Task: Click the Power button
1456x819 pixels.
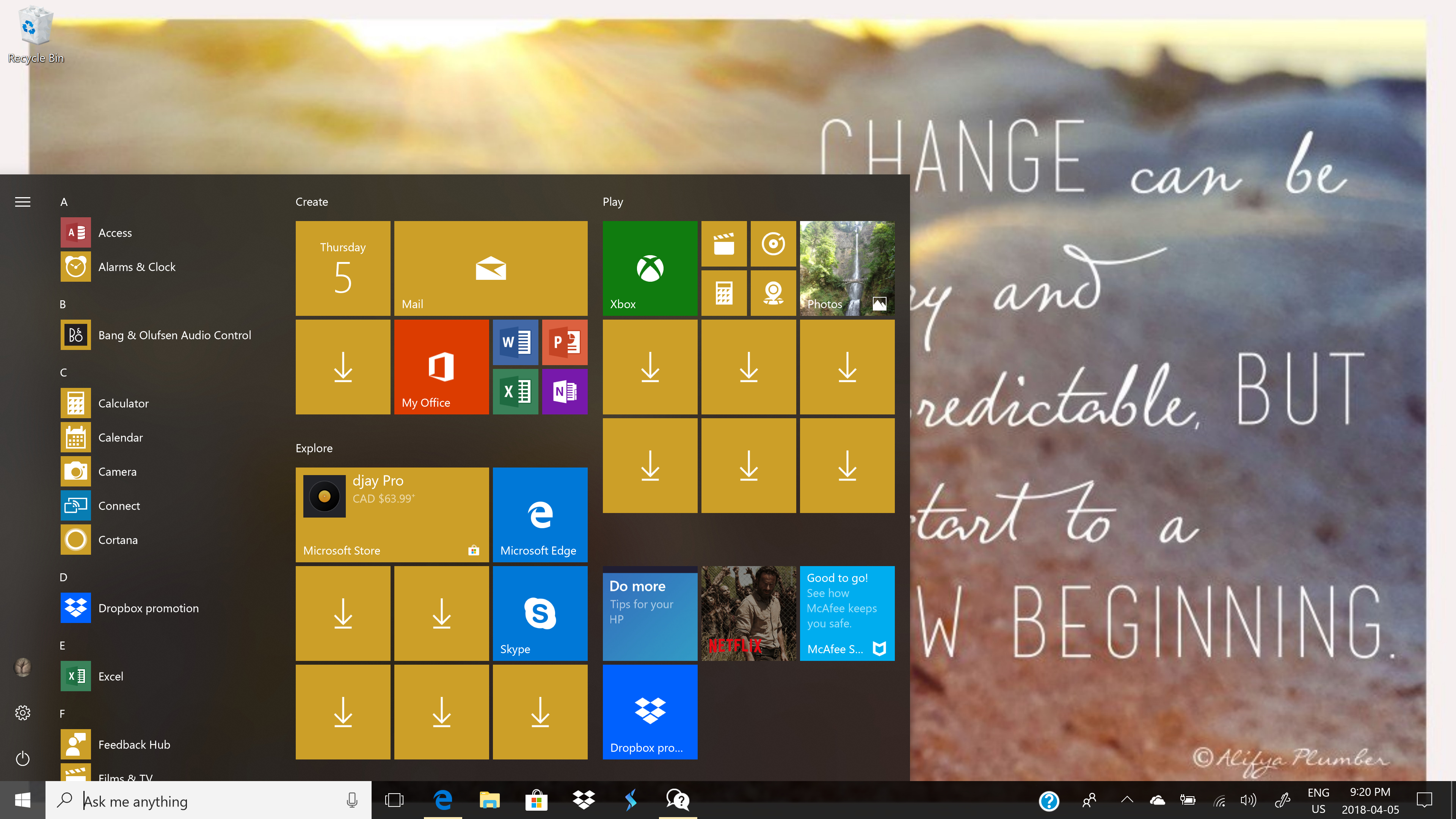Action: (23, 758)
